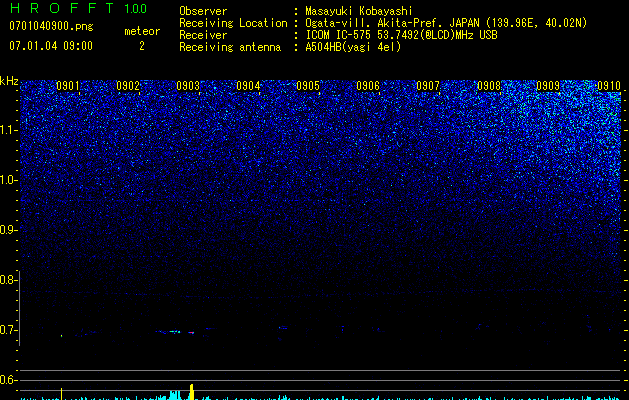The width and height of the screenshot is (629, 400).
Task: Click the 0.9 kHz axis label
Action: (x=9, y=230)
